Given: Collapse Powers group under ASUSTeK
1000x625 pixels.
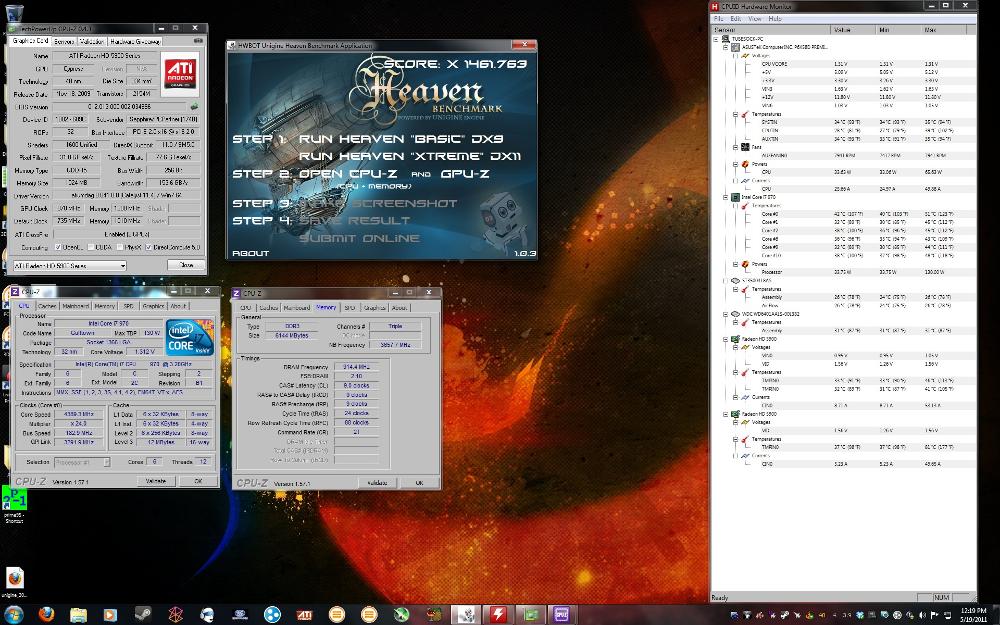Looking at the screenshot, I should click(735, 164).
